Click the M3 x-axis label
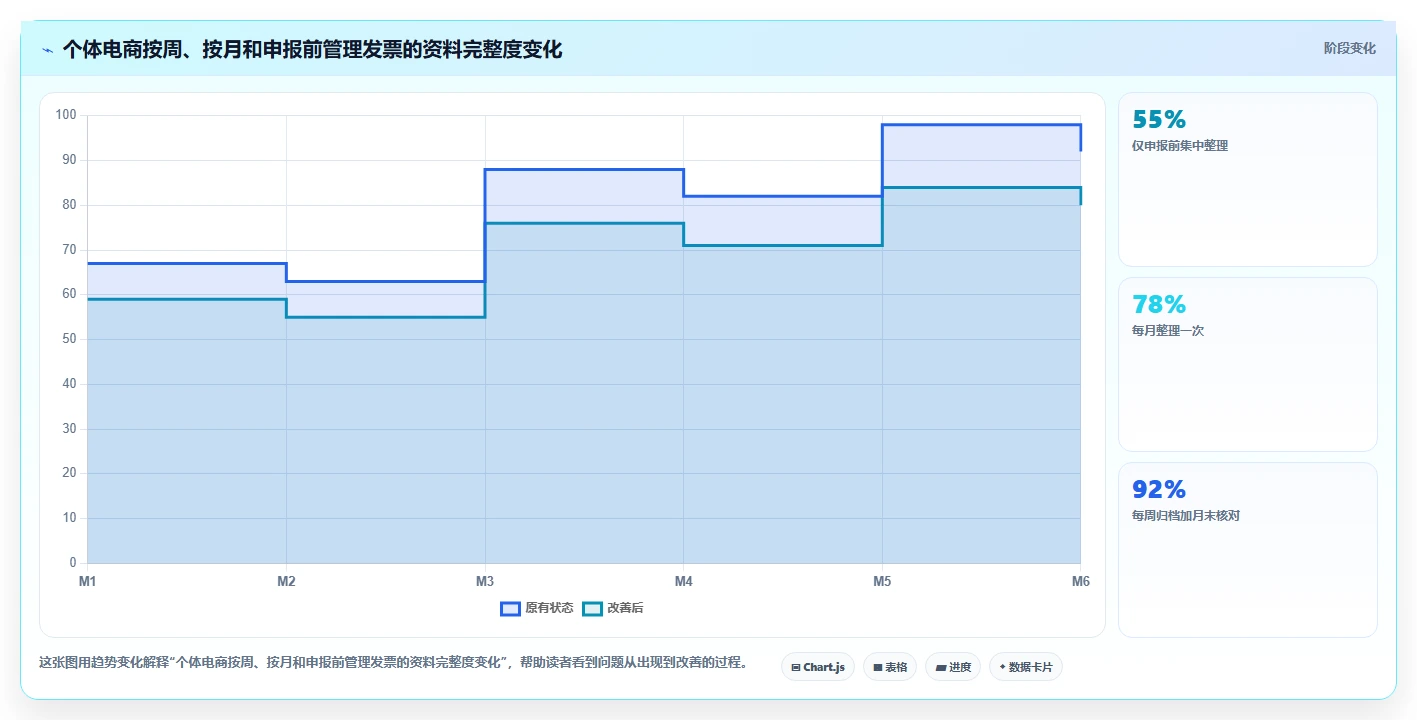 pyautogui.click(x=485, y=581)
